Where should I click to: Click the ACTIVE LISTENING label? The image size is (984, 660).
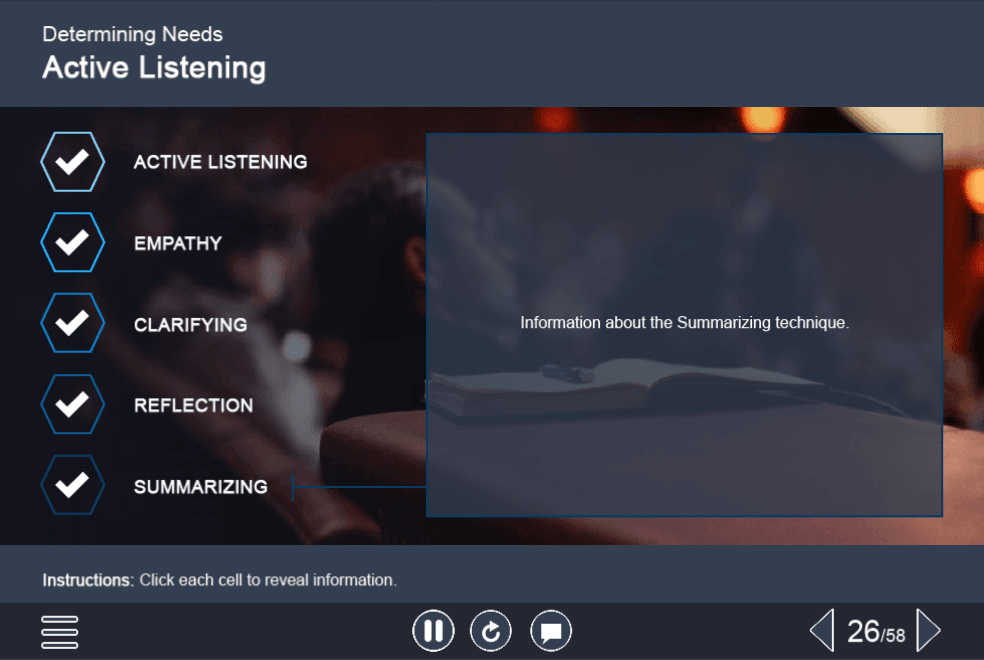tap(220, 162)
